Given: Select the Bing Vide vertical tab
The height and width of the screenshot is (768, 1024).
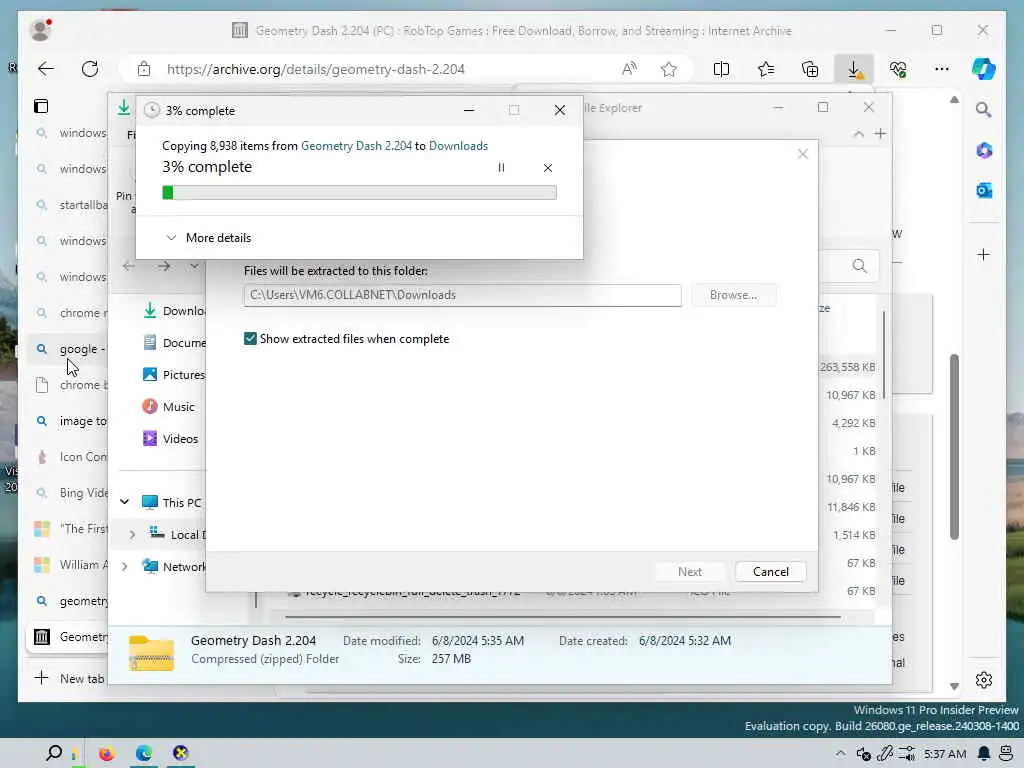Looking at the screenshot, I should pos(68,493).
